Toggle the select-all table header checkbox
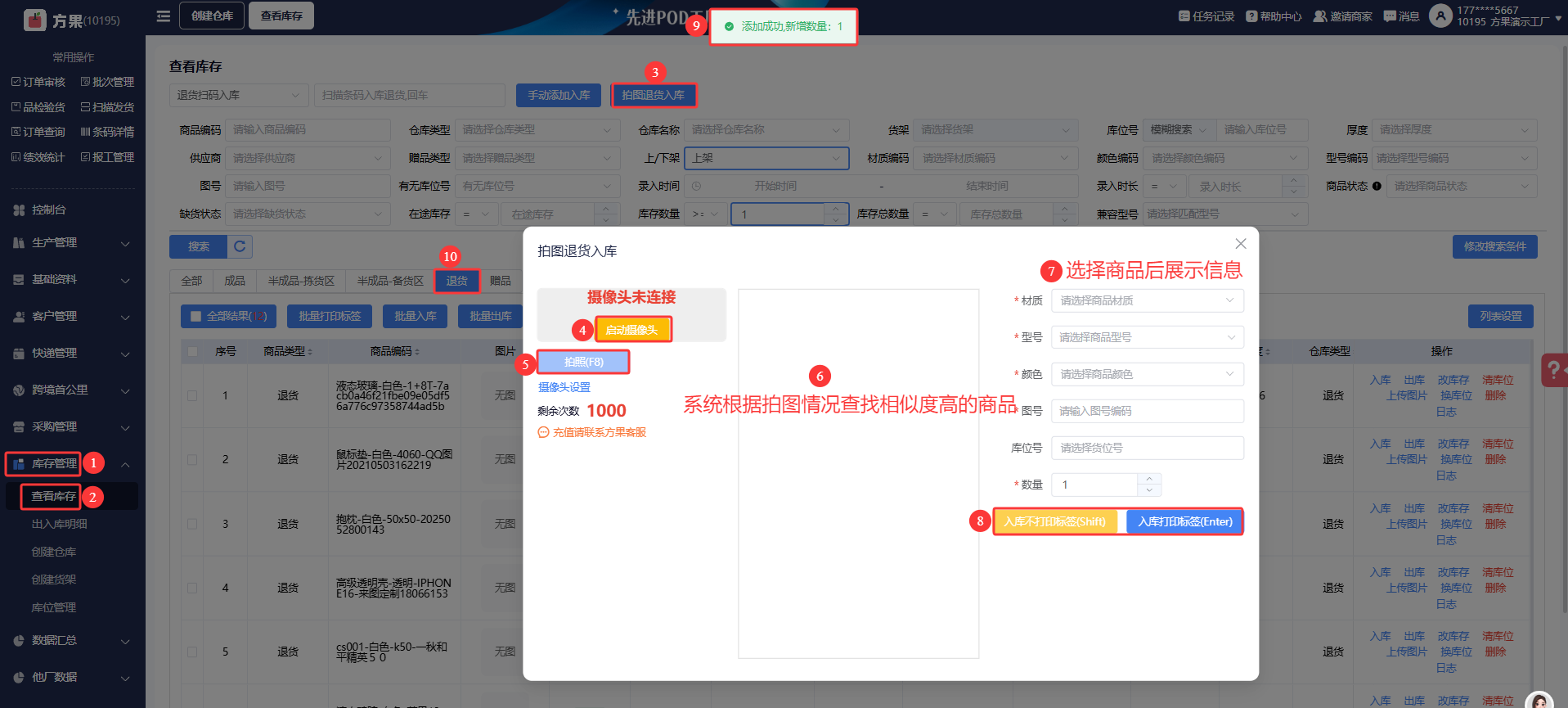The height and width of the screenshot is (708, 1568). [x=192, y=351]
